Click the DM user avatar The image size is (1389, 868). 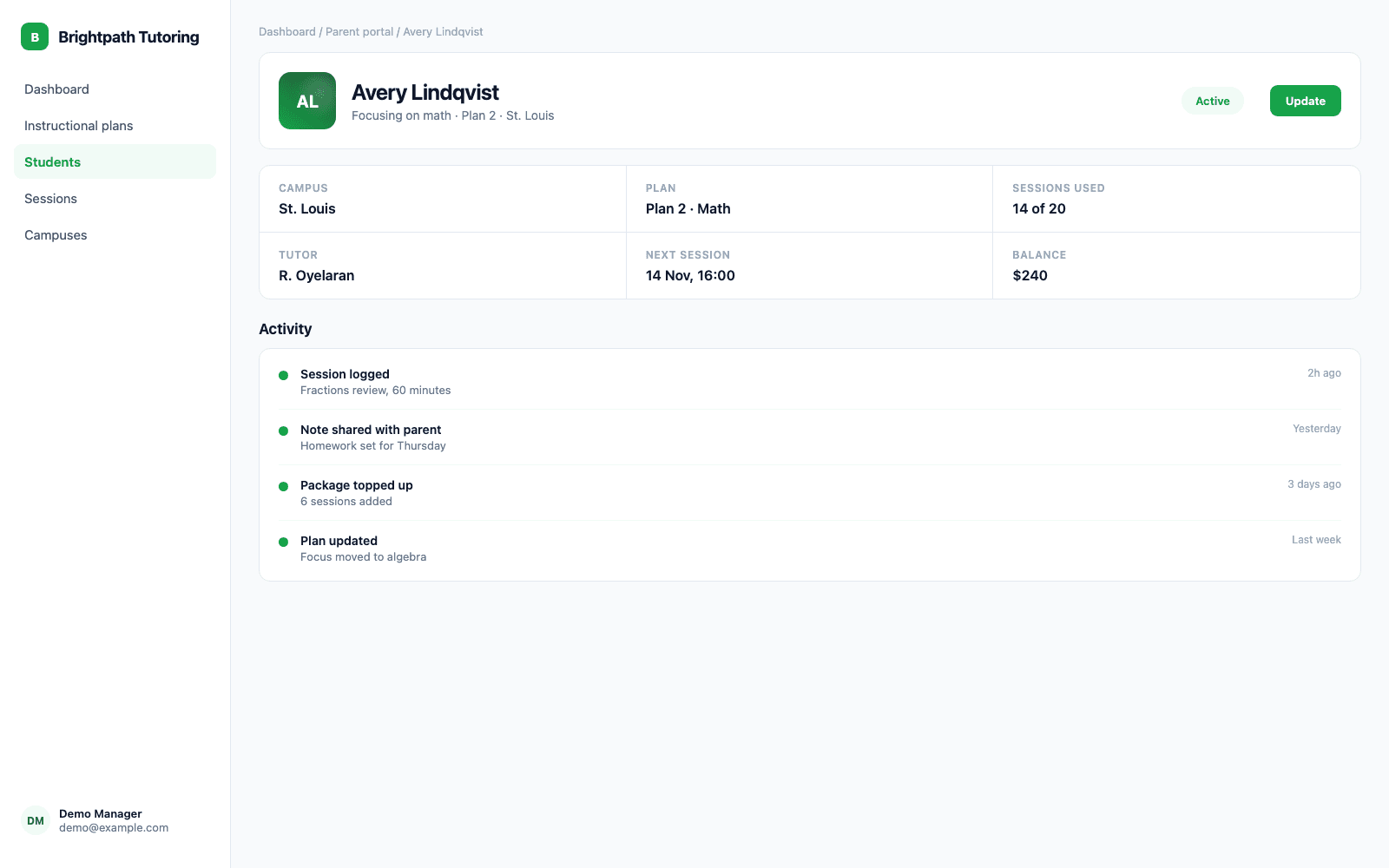tap(36, 820)
